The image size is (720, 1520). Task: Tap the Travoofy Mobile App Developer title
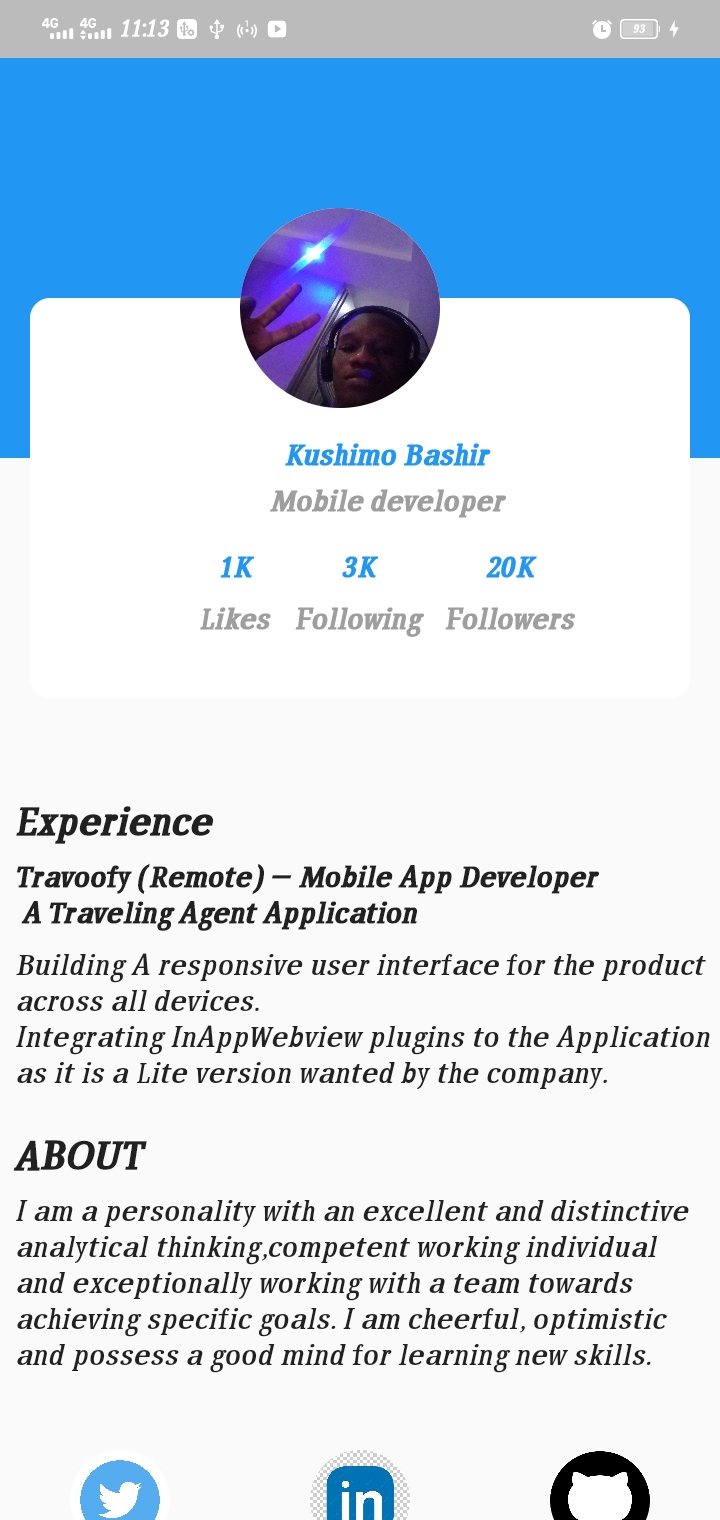coord(307,878)
